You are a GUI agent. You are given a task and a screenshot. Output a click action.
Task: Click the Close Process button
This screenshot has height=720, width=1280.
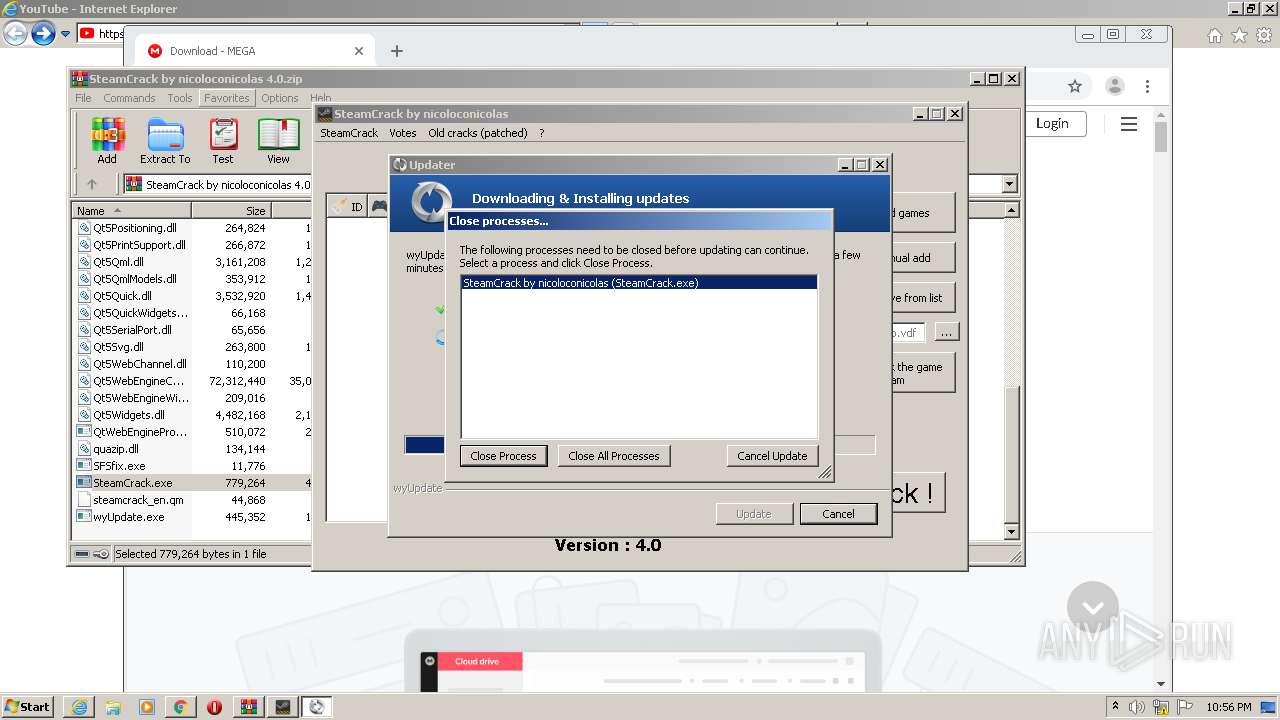pos(503,456)
